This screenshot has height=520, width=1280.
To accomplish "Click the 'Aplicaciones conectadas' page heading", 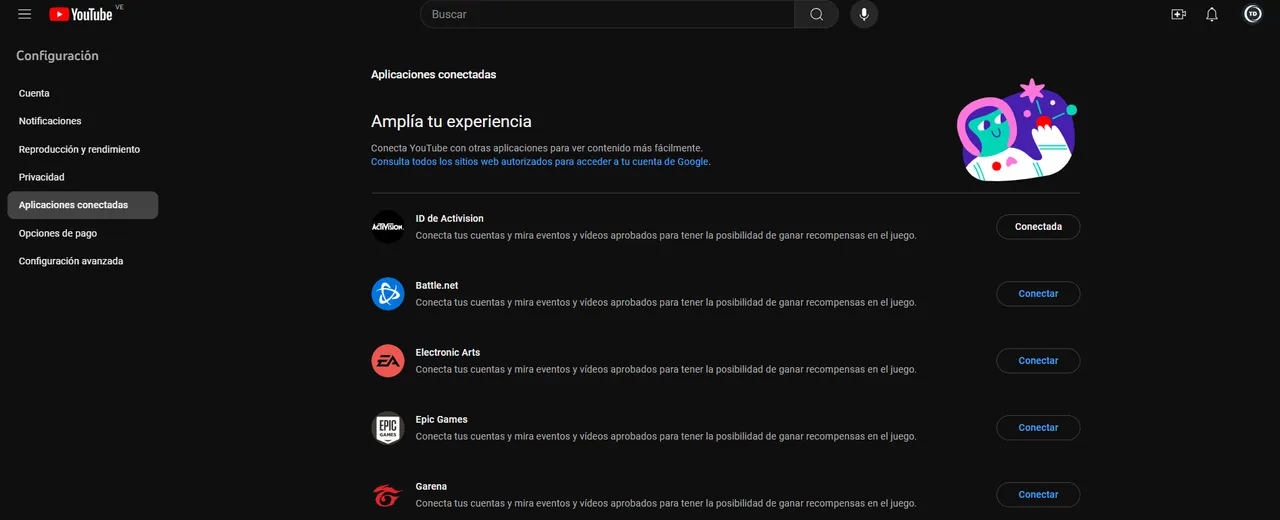I will (x=433, y=74).
